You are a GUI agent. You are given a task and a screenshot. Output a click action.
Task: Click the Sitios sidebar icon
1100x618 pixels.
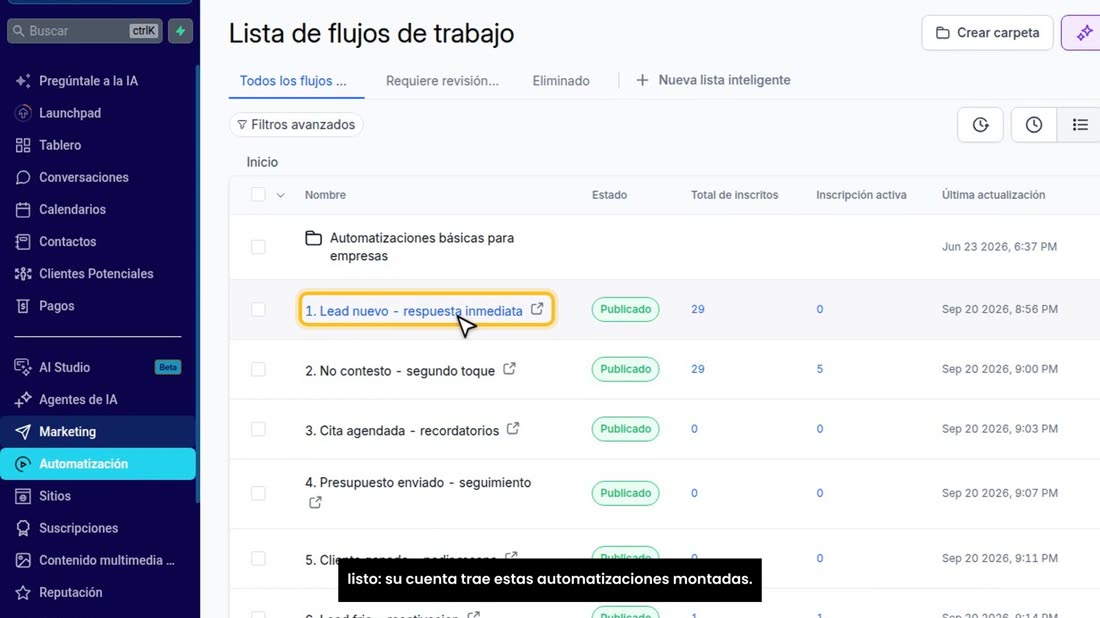(23, 496)
